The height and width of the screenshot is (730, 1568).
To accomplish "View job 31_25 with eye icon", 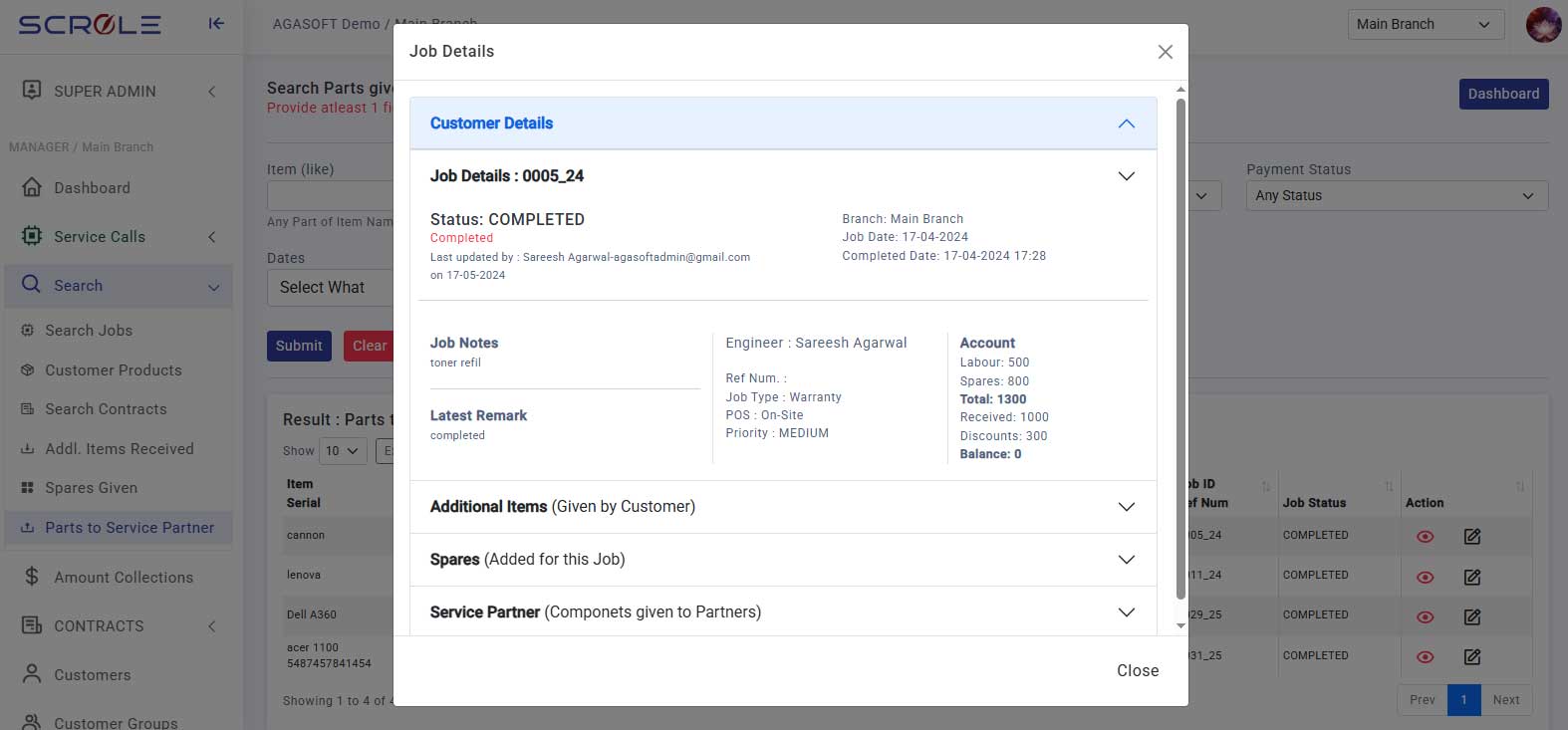I will [x=1425, y=657].
